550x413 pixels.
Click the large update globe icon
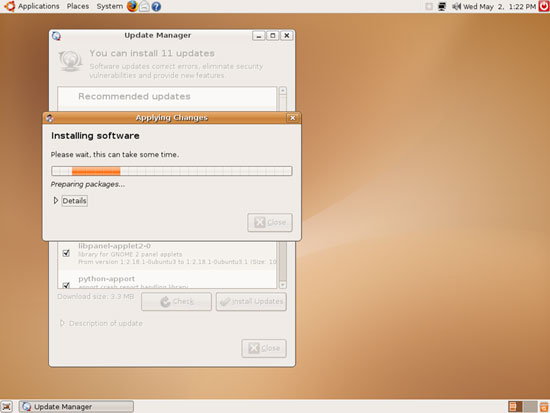[x=71, y=60]
